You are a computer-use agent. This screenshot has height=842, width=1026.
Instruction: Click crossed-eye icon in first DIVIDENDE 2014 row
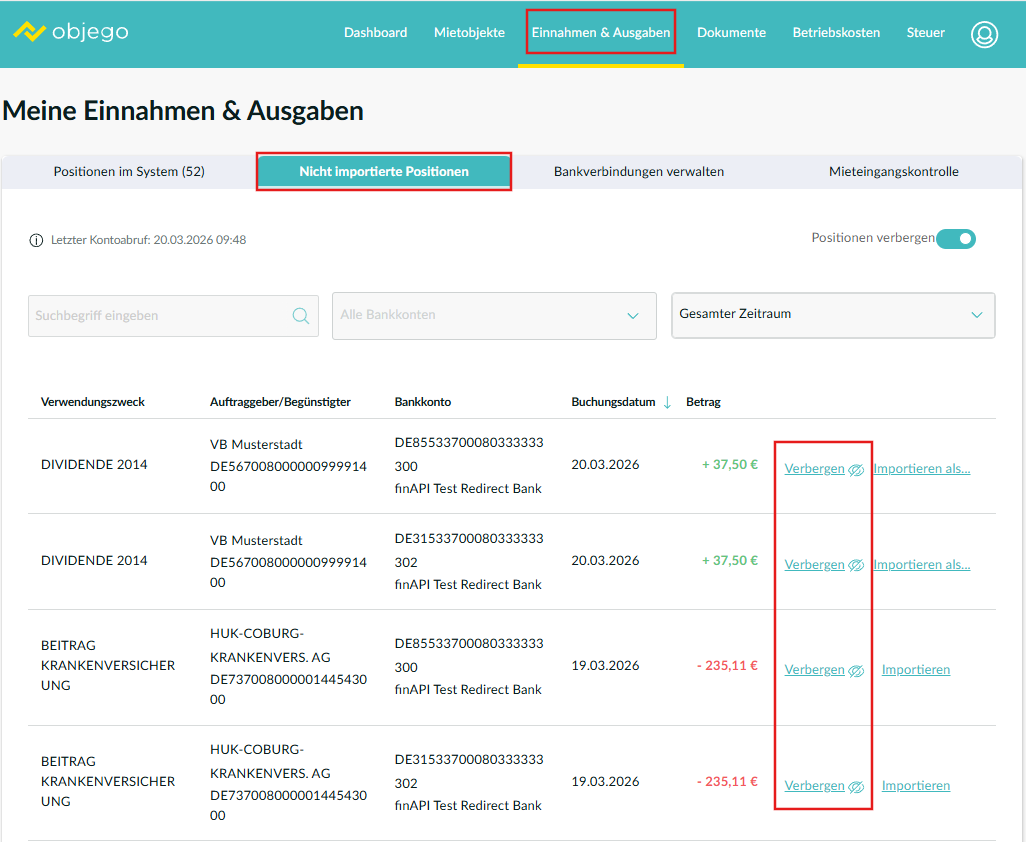(x=856, y=469)
